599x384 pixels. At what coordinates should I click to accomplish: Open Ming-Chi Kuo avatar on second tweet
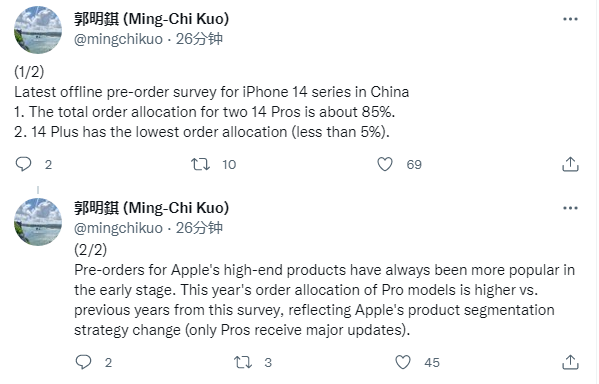coord(38,222)
